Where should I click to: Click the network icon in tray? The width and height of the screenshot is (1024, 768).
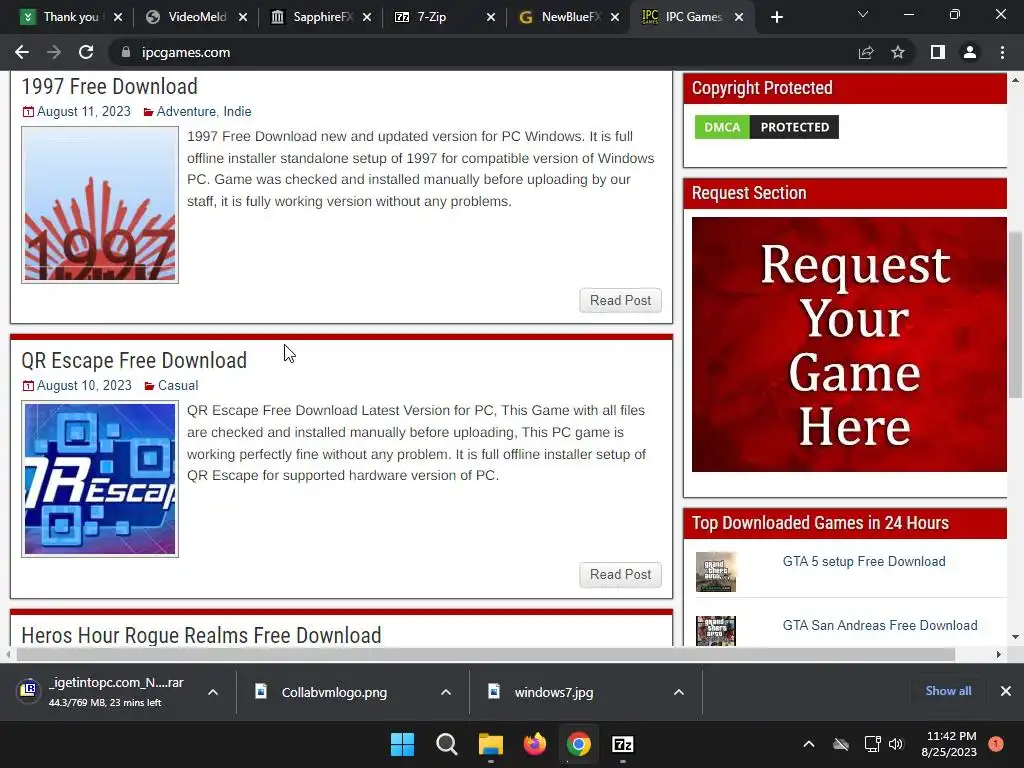click(872, 744)
